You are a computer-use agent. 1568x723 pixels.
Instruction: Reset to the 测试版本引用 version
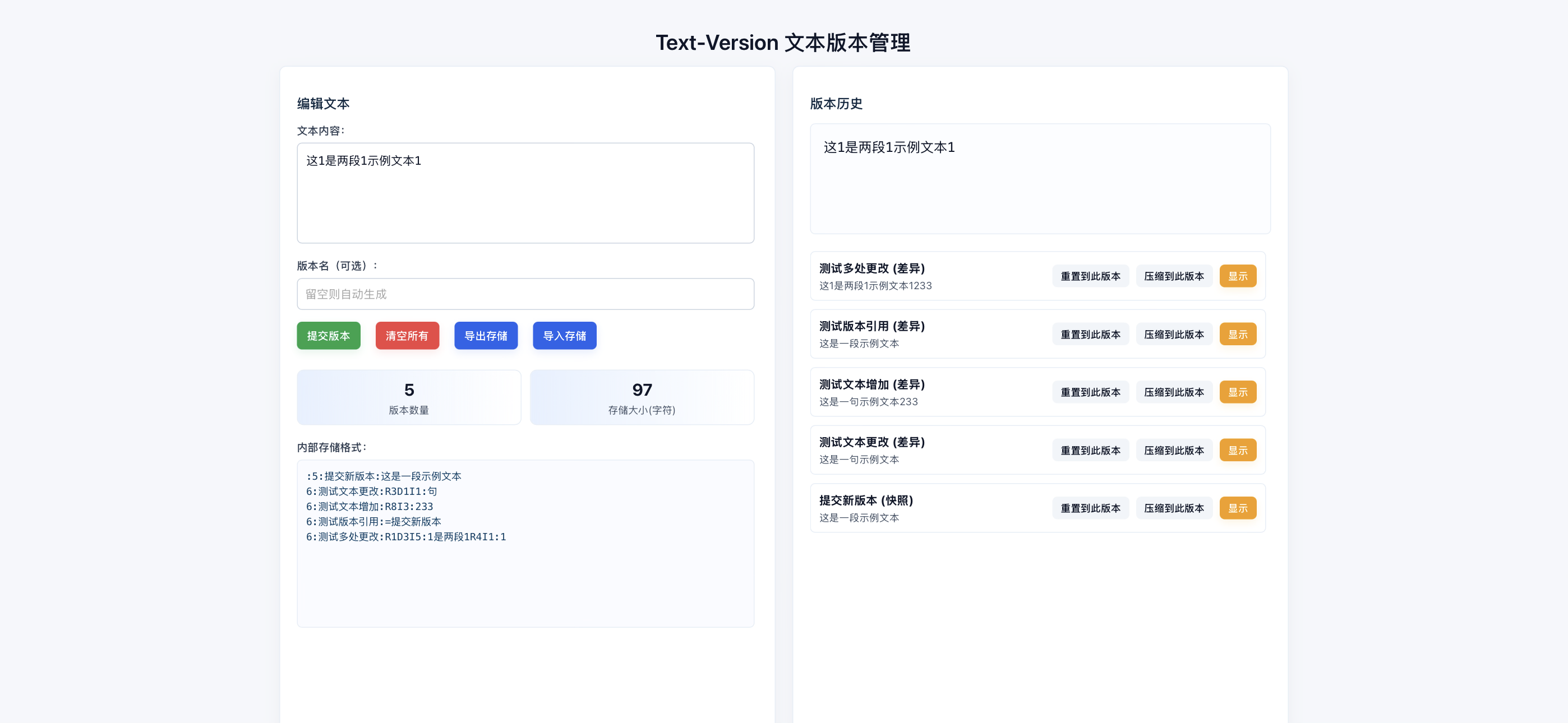(x=1090, y=334)
